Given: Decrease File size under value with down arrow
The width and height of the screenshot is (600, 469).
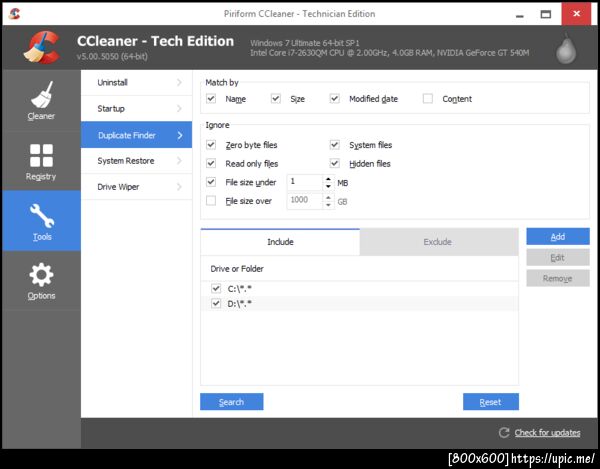Looking at the screenshot, I should click(328, 186).
